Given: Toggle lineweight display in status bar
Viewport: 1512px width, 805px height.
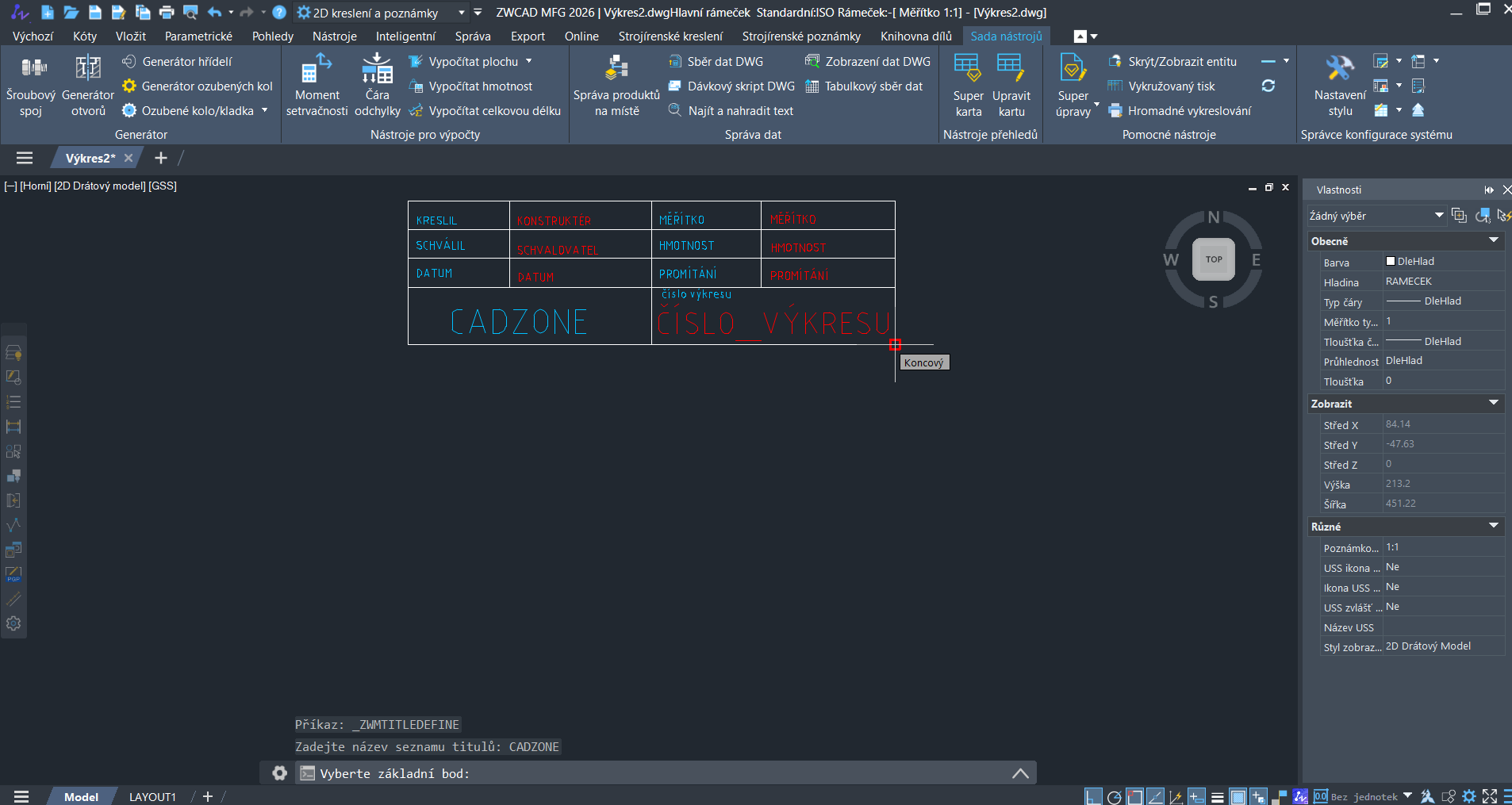Looking at the screenshot, I should tap(1218, 797).
